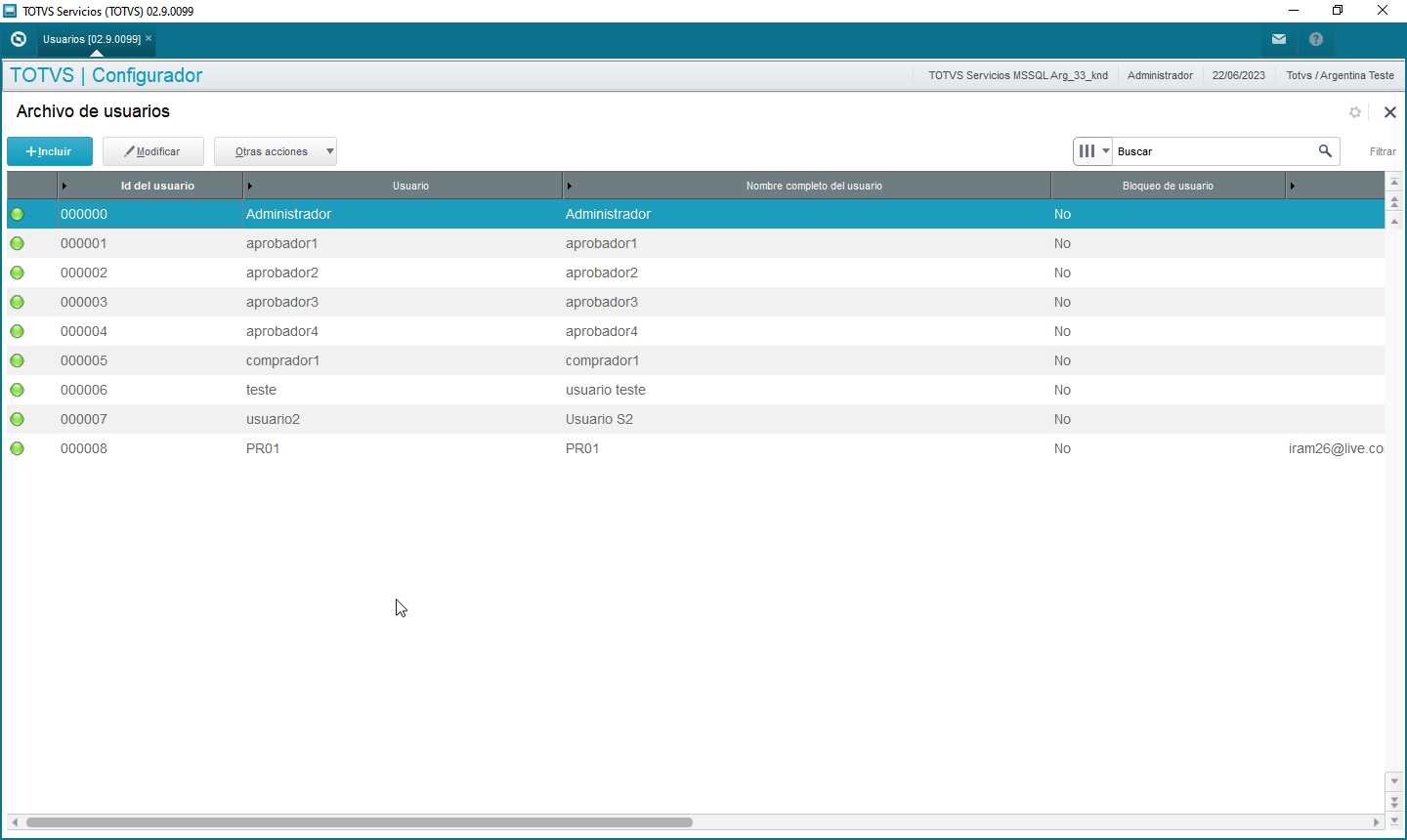This screenshot has width=1407, height=840.
Task: Click green status icon for user 000003
Action: [x=17, y=302]
